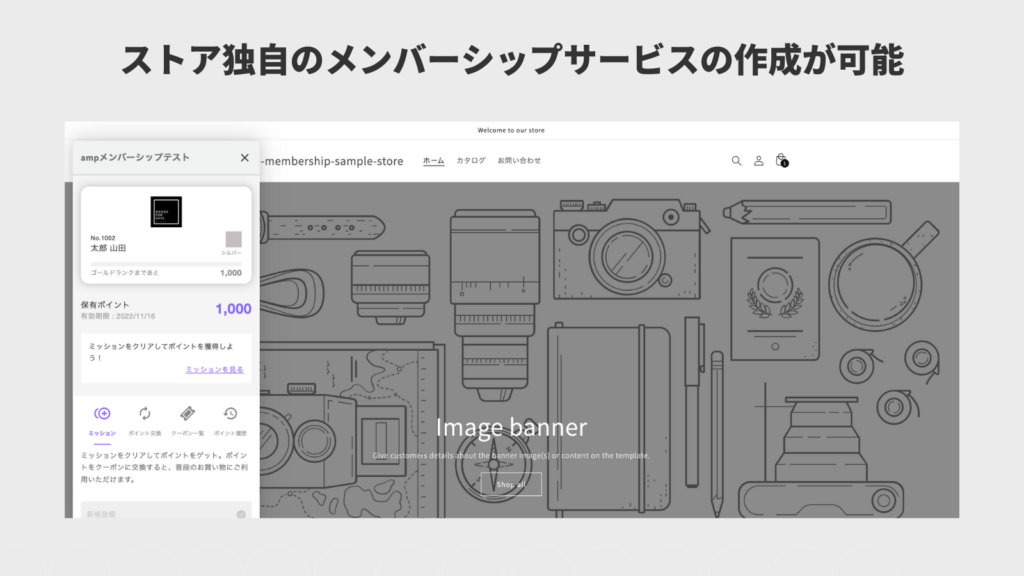This screenshot has height=576, width=1024.
Task: Open the カタログ menu item
Action: click(471, 161)
